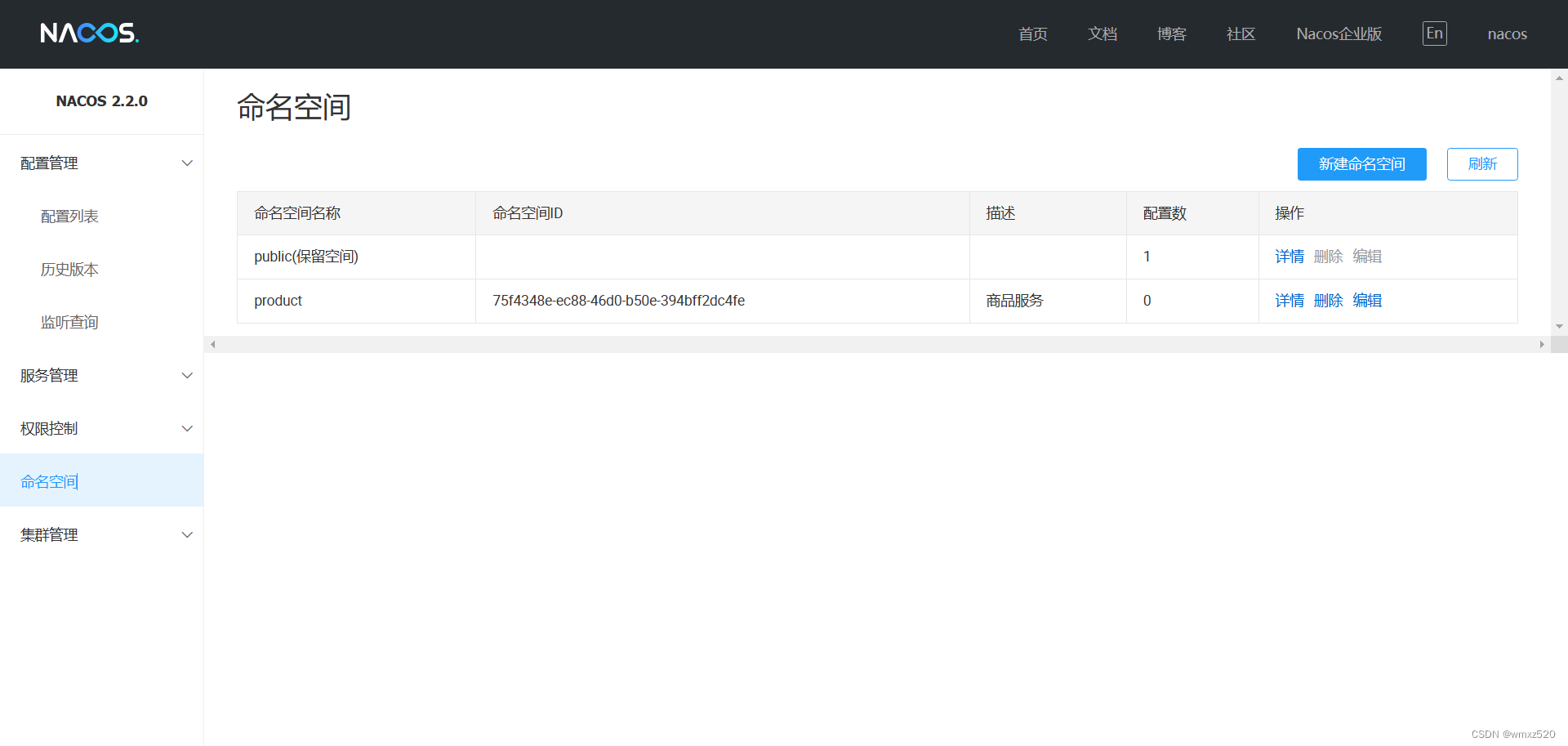Collapse the 配置管理 menu chevron
The height and width of the screenshot is (746, 1568).
click(x=187, y=163)
